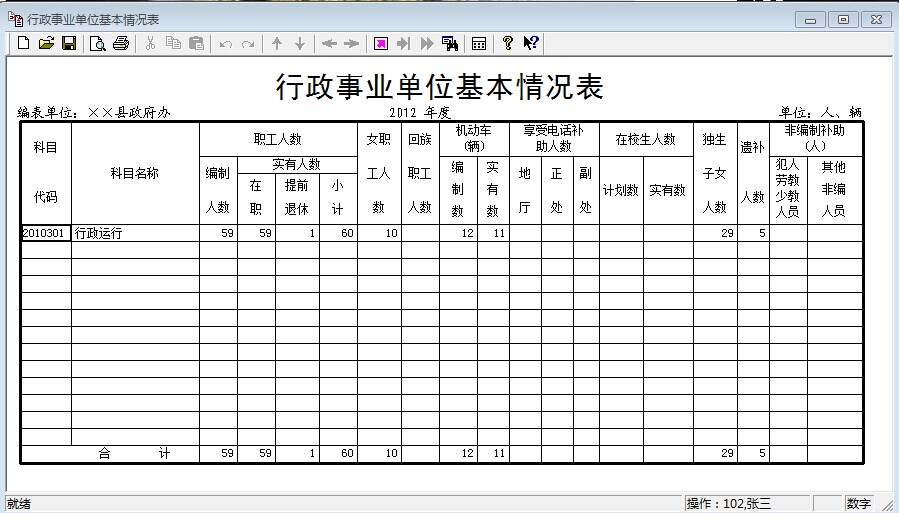Screen dimensions: 899x513
Task: Click the yellow question mark help icon
Action: pos(508,43)
